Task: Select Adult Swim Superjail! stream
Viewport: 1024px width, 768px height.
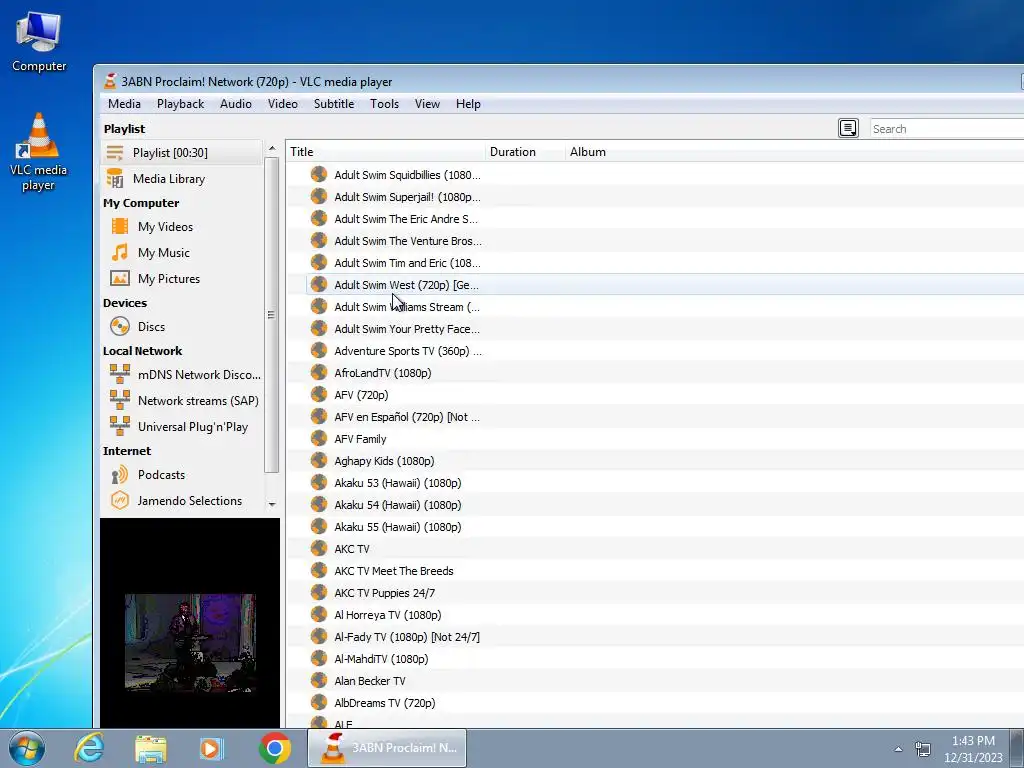Action: click(x=407, y=197)
